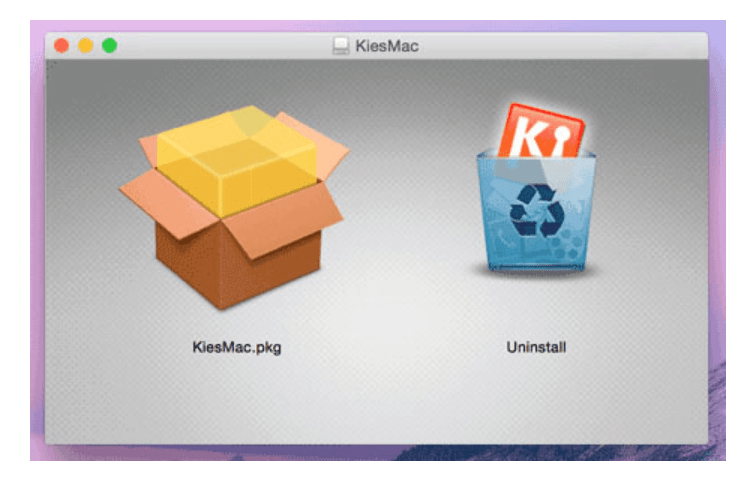The height and width of the screenshot is (479, 753).
Task: Minimize the KiesMac window with yellow button
Action: coord(85,46)
